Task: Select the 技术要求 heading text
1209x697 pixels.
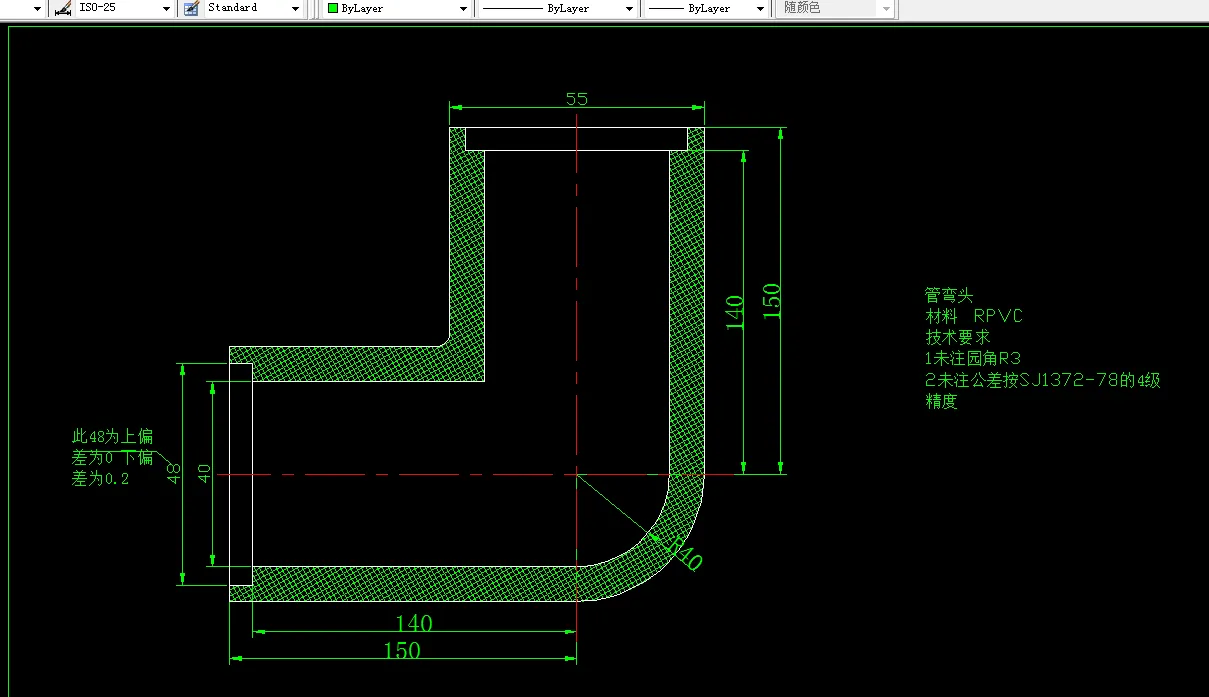Action: point(957,337)
